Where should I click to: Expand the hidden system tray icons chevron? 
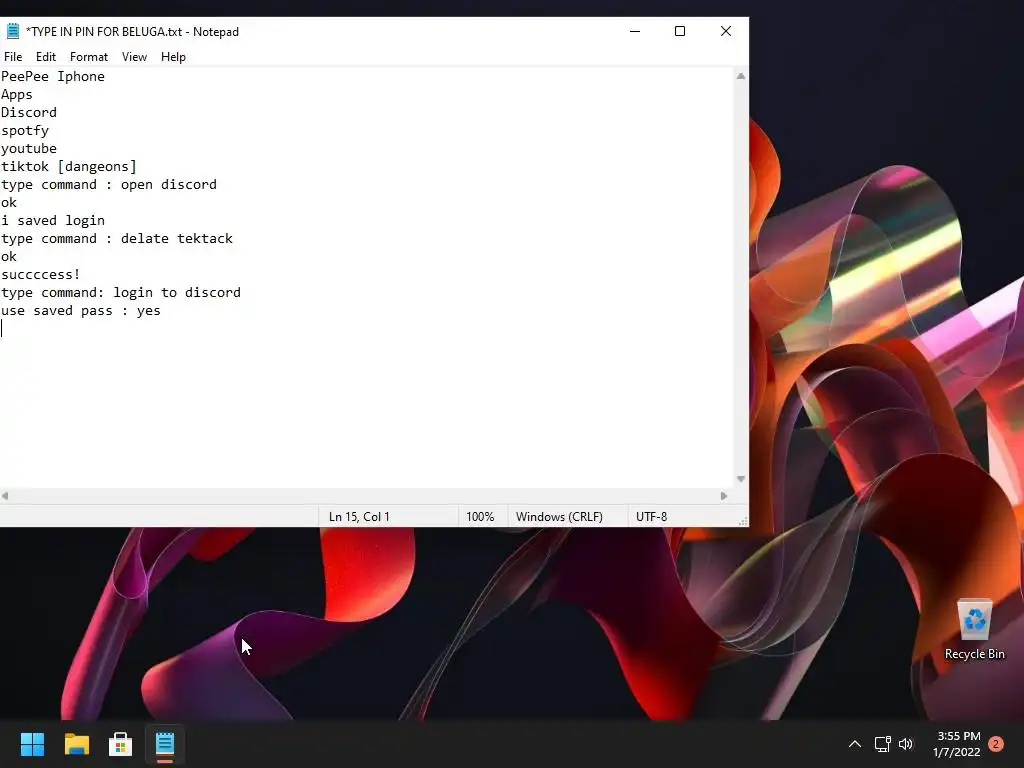[855, 744]
